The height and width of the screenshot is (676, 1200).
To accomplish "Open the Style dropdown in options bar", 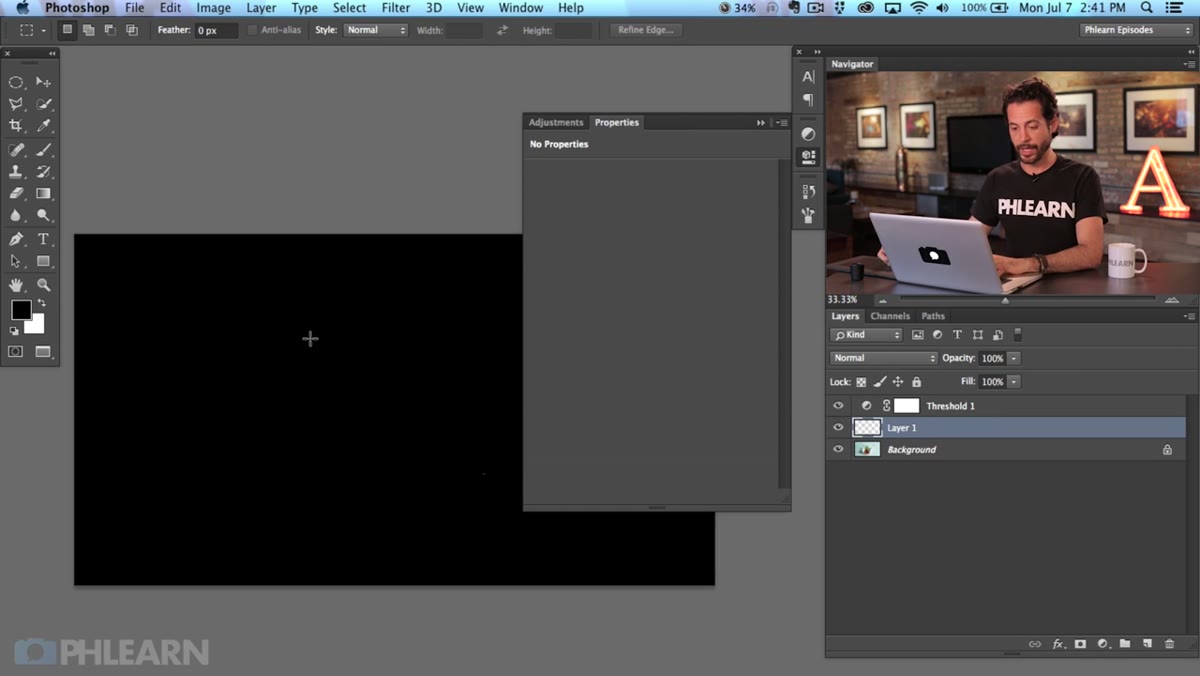I will (x=376, y=30).
